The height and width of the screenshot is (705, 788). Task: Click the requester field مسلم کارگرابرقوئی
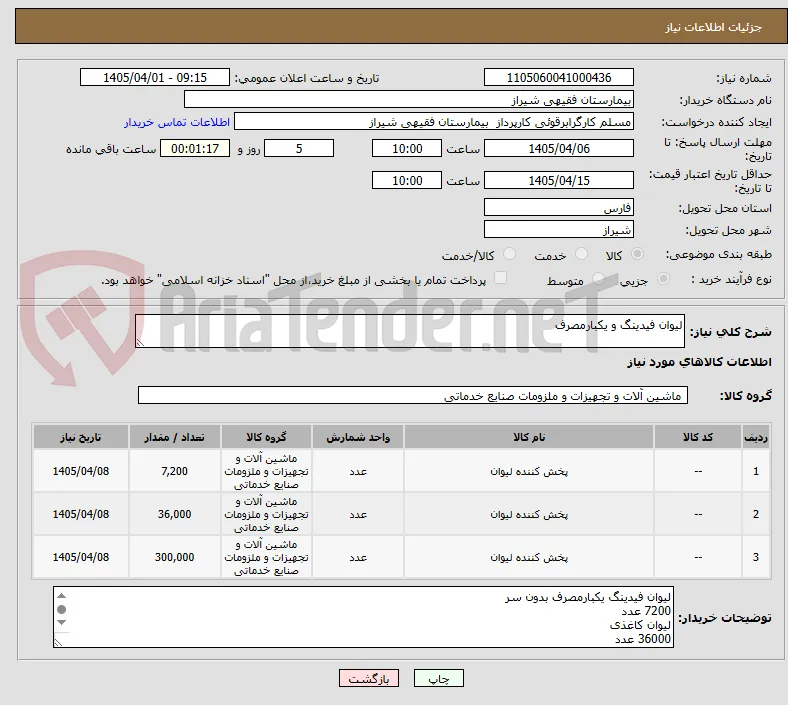[x=434, y=122]
